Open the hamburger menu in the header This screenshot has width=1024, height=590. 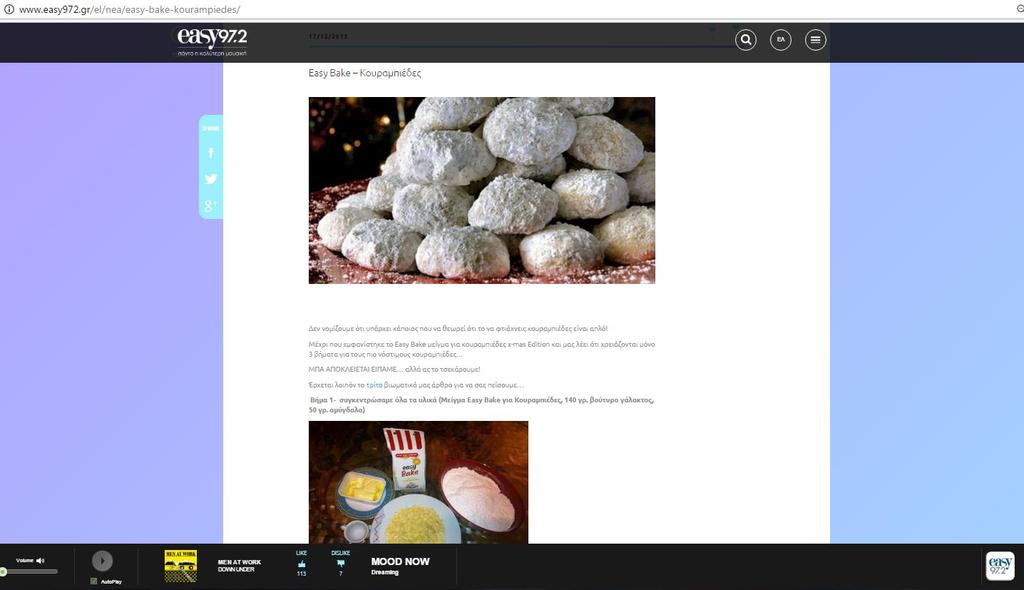coord(815,40)
